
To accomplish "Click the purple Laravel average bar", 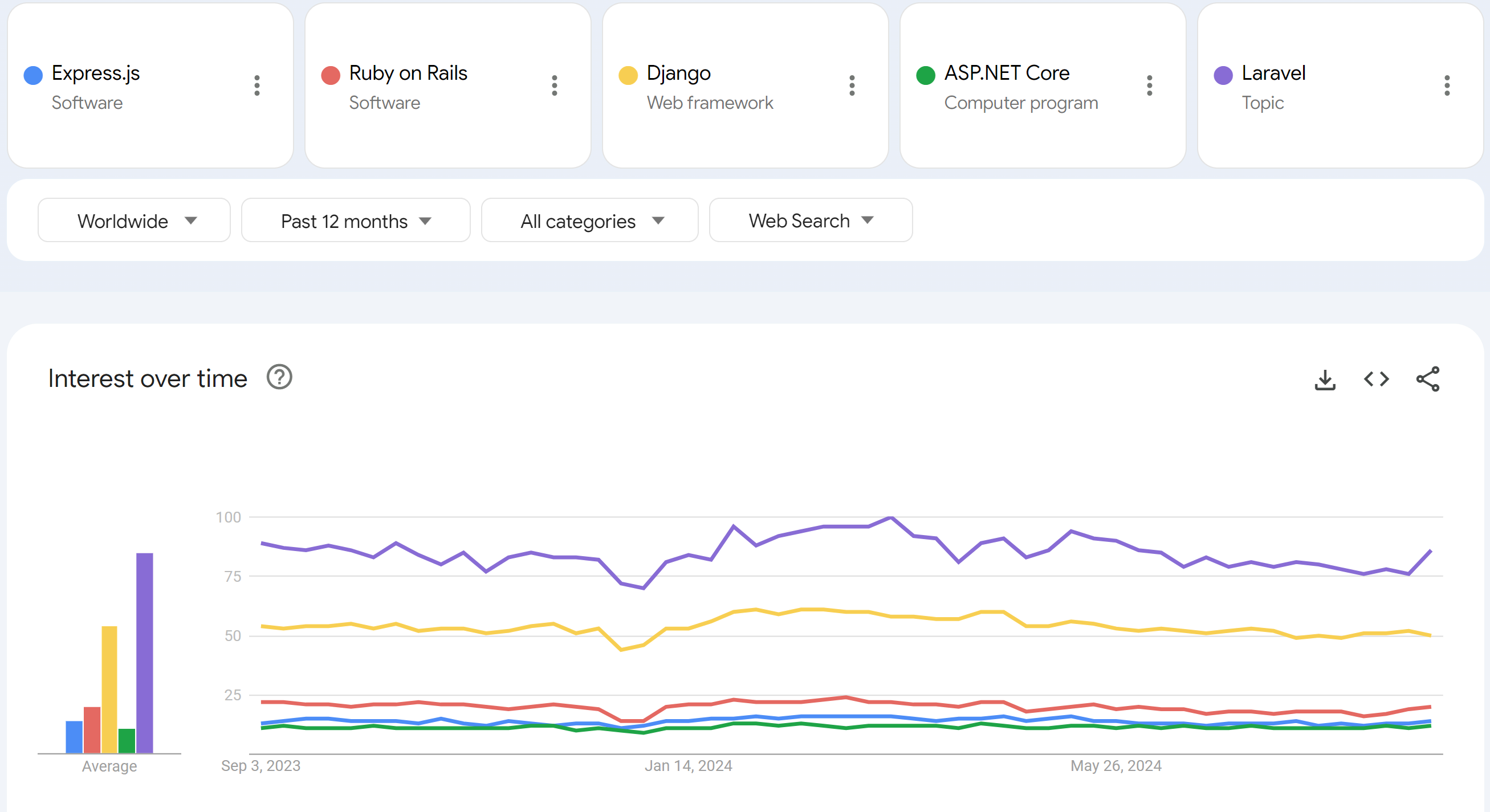I will pyautogui.click(x=145, y=653).
